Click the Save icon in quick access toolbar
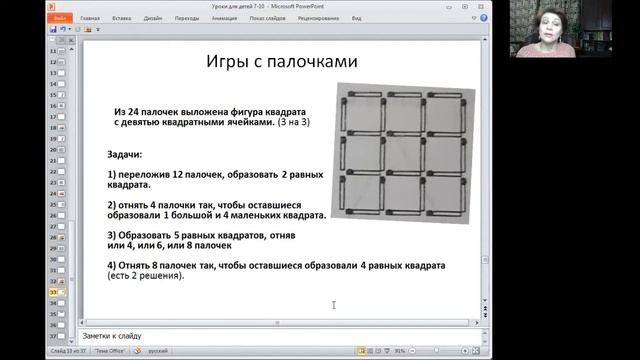Viewport: 640px width, 360px height. click(53, 29)
